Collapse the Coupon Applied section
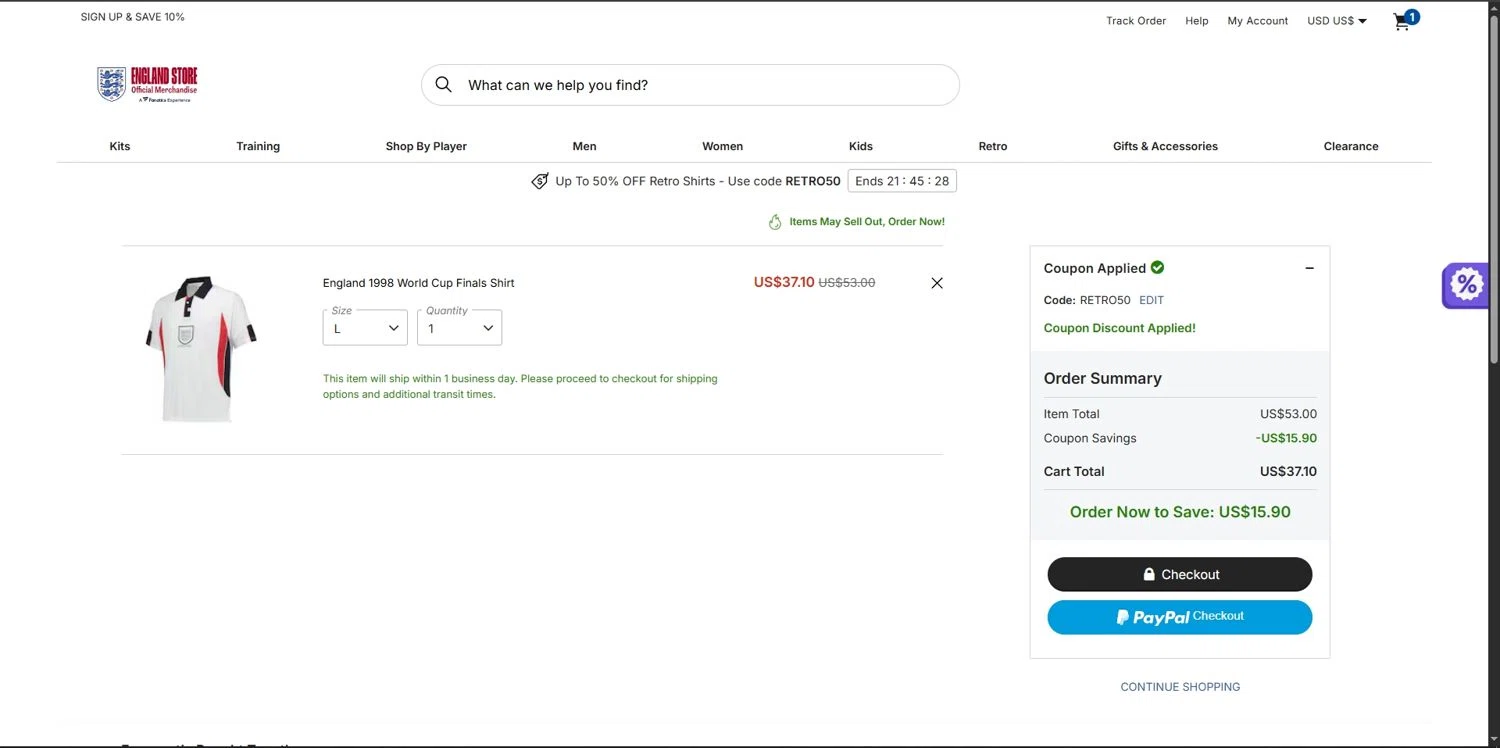The image size is (1500, 748). point(1309,268)
